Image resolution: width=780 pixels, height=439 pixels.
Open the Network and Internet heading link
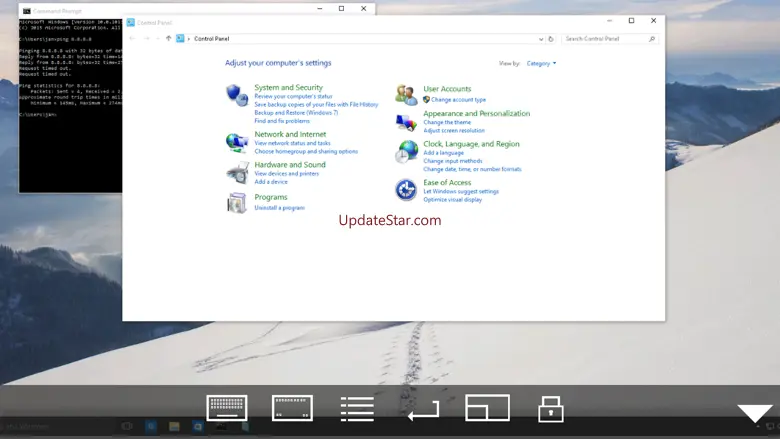coord(290,134)
